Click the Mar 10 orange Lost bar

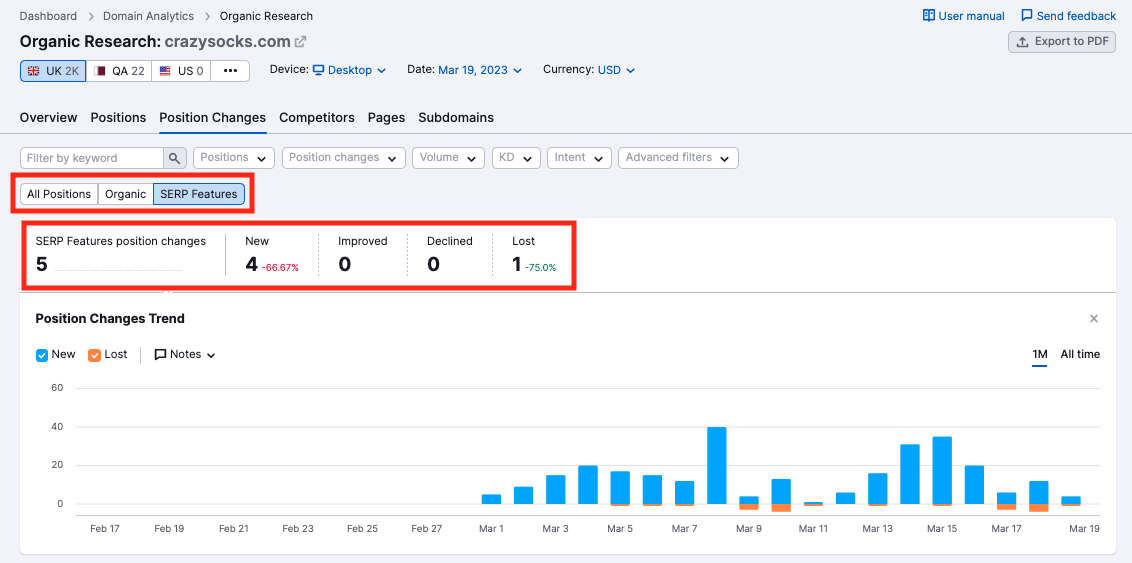781,507
